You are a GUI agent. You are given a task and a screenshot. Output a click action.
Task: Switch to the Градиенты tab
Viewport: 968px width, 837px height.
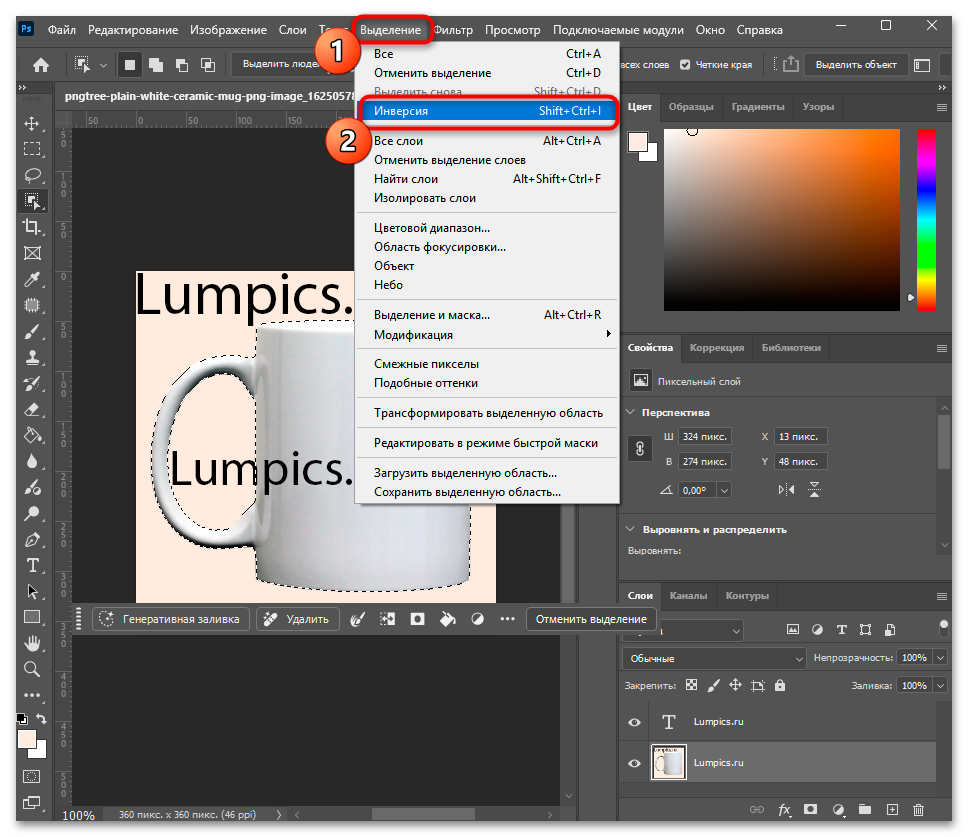pyautogui.click(x=758, y=107)
